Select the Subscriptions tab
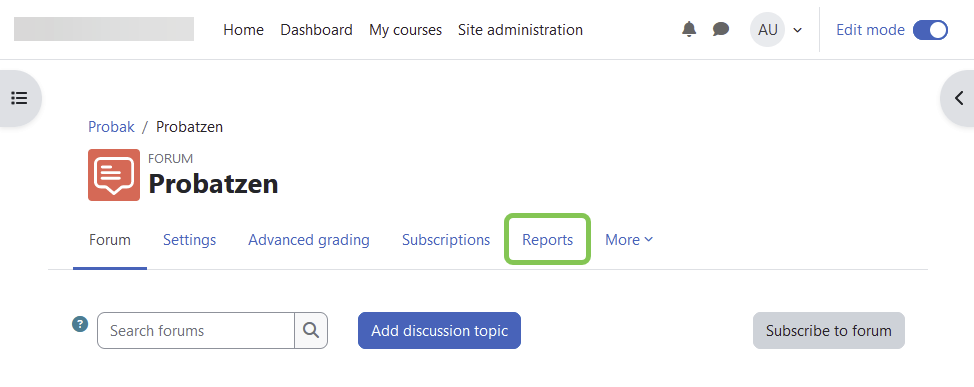974x387 pixels. pyautogui.click(x=446, y=240)
